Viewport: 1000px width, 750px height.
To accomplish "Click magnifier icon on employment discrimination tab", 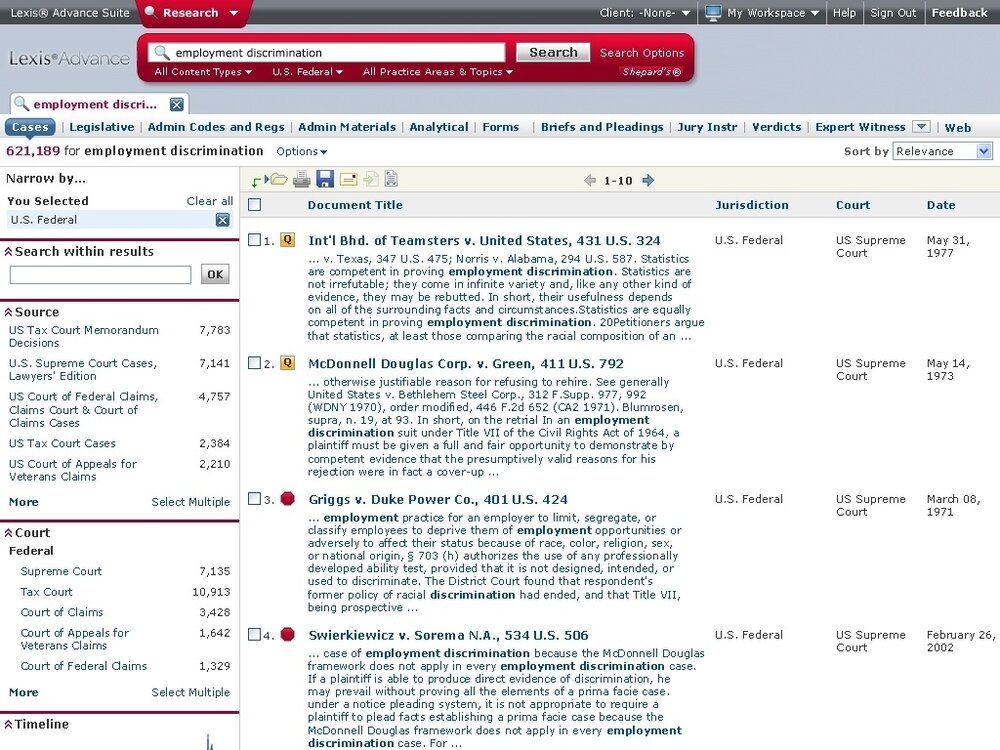I will point(22,103).
